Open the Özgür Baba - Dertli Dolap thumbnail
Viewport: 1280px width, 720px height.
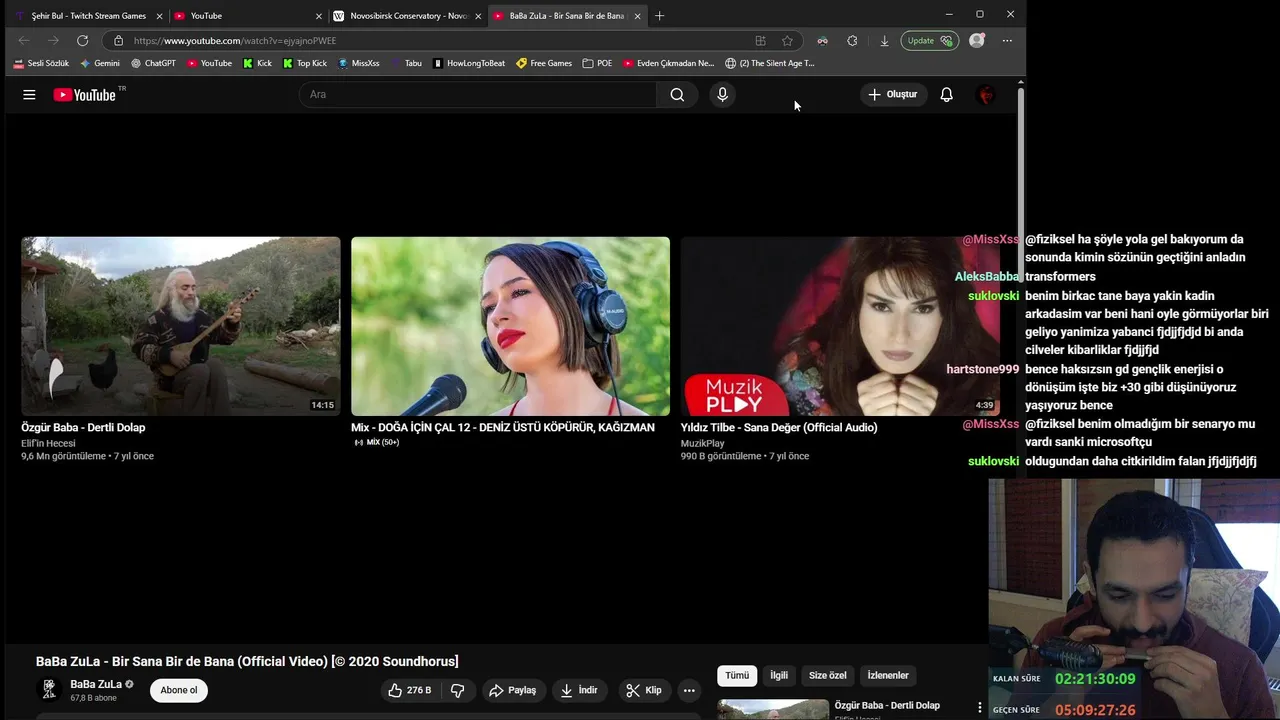click(x=181, y=326)
